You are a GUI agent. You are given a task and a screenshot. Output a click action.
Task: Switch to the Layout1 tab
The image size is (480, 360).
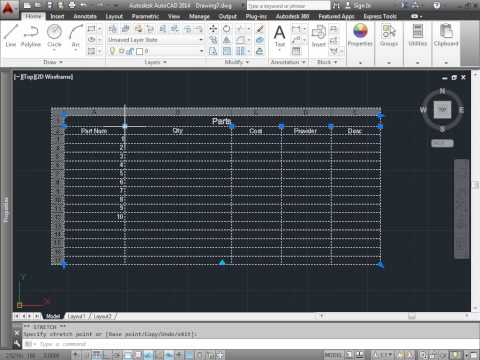pyautogui.click(x=77, y=316)
